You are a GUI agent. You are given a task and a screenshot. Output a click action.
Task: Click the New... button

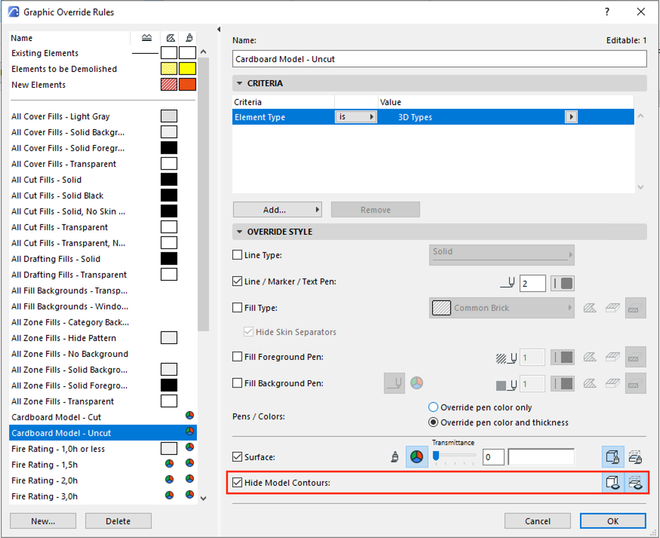coord(43,521)
